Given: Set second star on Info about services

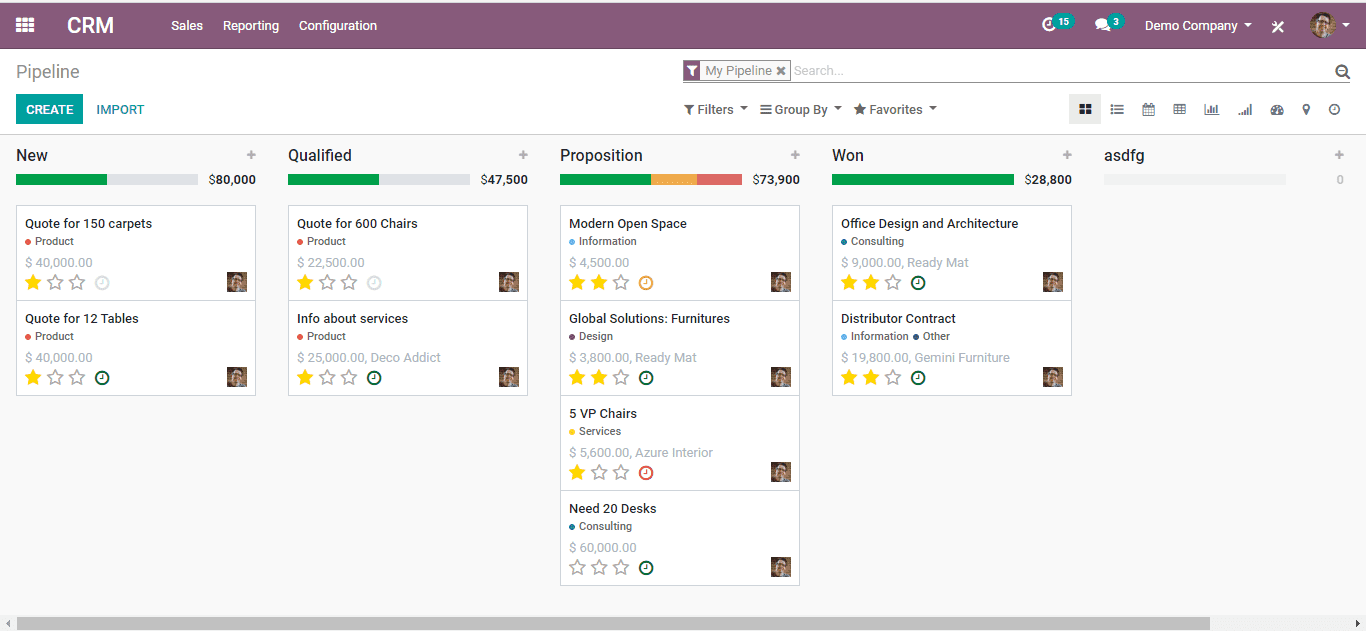Looking at the screenshot, I should (327, 378).
